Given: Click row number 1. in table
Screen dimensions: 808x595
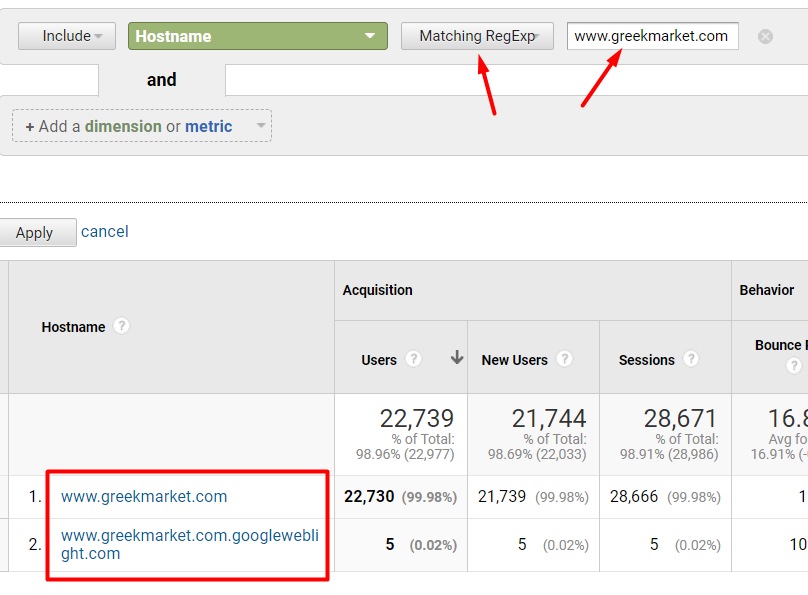Looking at the screenshot, I should coord(35,497).
